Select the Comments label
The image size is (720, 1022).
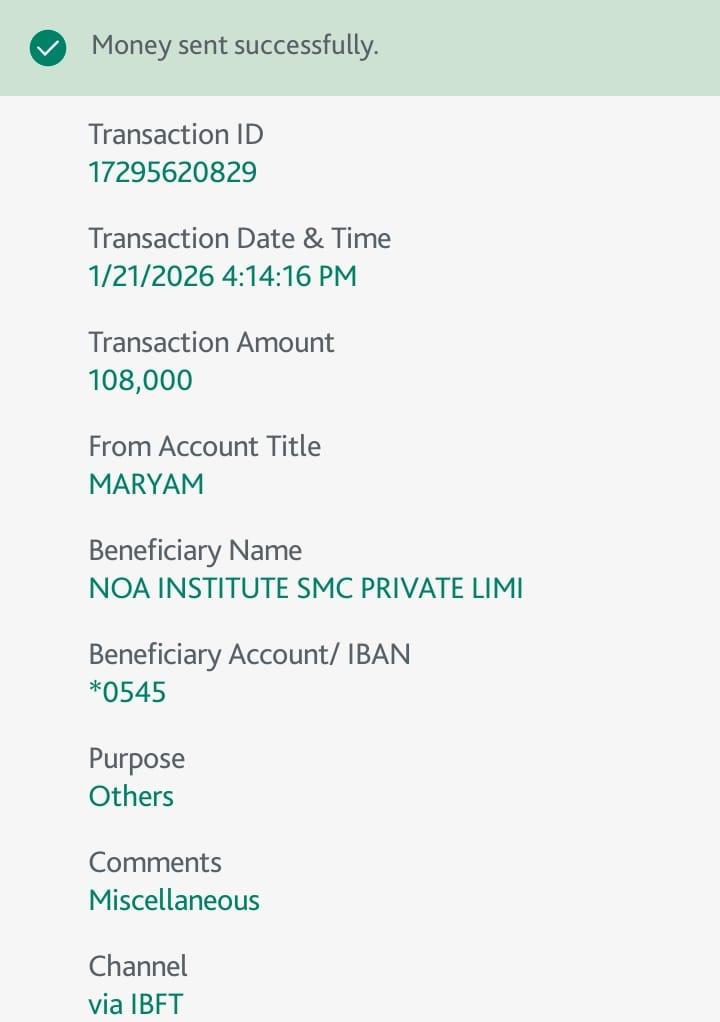pos(155,862)
